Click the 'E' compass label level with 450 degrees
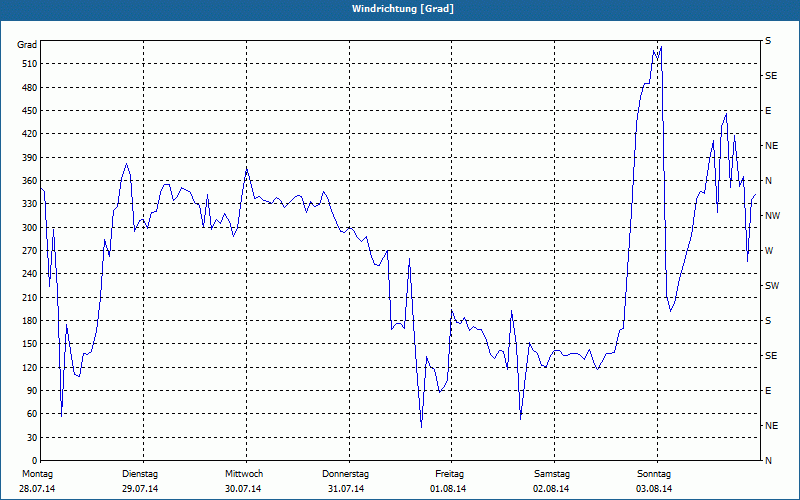The width and height of the screenshot is (800, 500). pyautogui.click(x=768, y=111)
